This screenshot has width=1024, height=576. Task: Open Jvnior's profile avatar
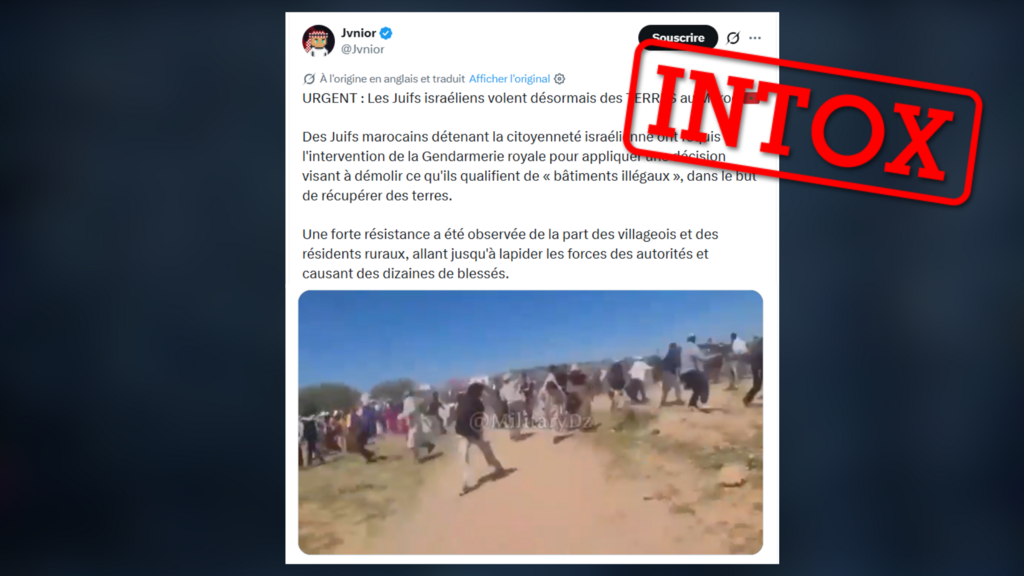click(x=318, y=40)
